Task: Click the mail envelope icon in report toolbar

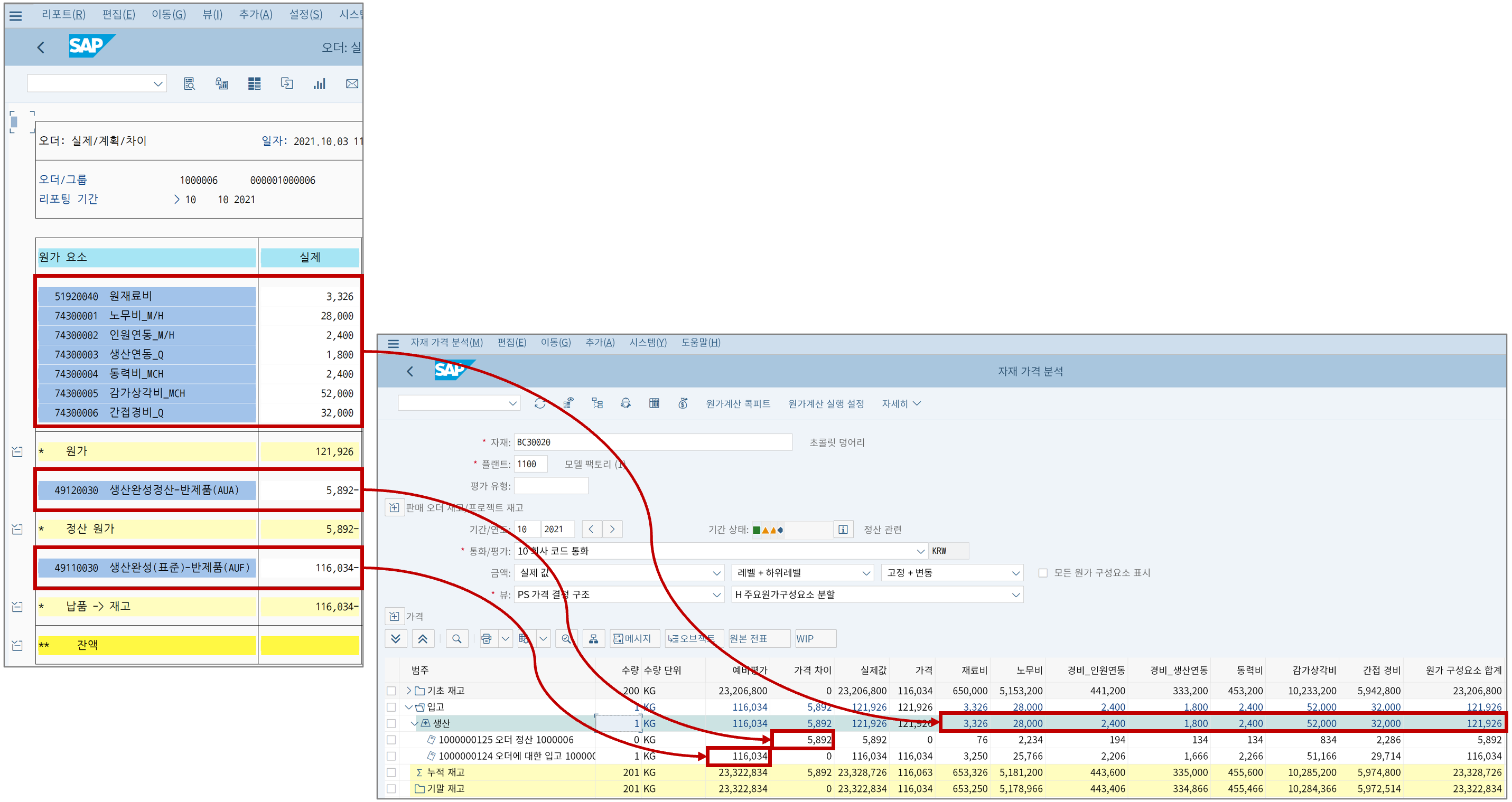Action: click(x=352, y=84)
